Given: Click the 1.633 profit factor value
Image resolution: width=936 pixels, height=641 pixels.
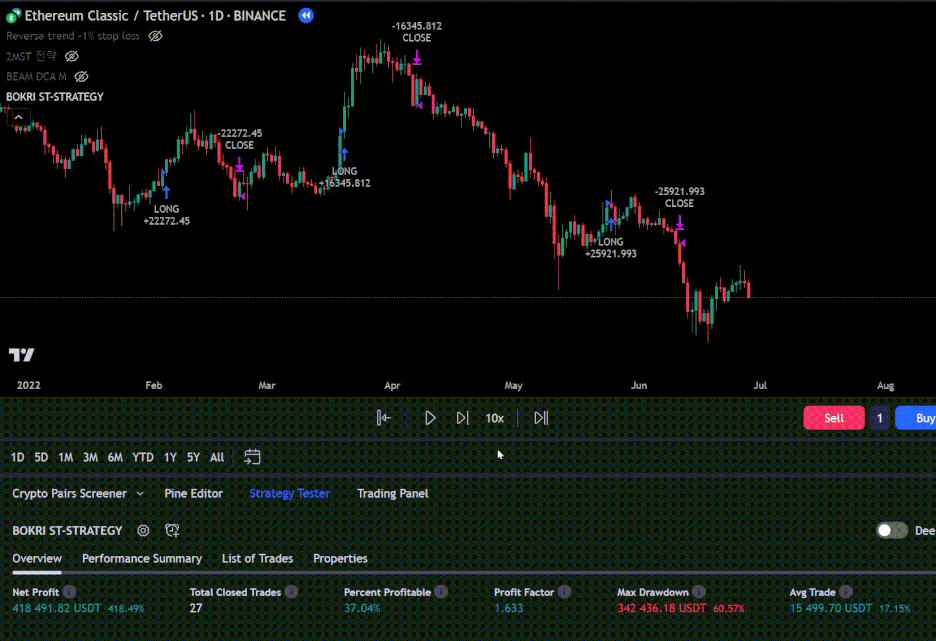Looking at the screenshot, I should pos(509,609).
